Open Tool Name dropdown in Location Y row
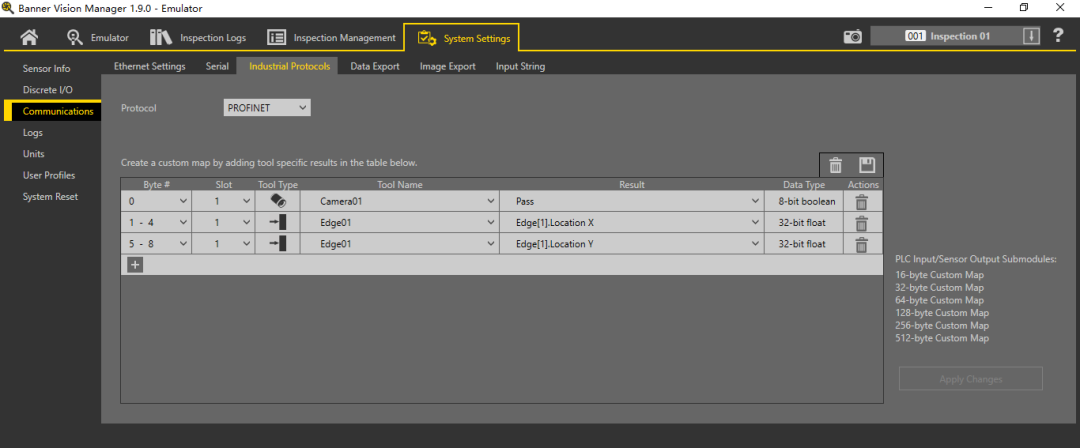Viewport: 1080px width, 448px height. pyautogui.click(x=399, y=244)
